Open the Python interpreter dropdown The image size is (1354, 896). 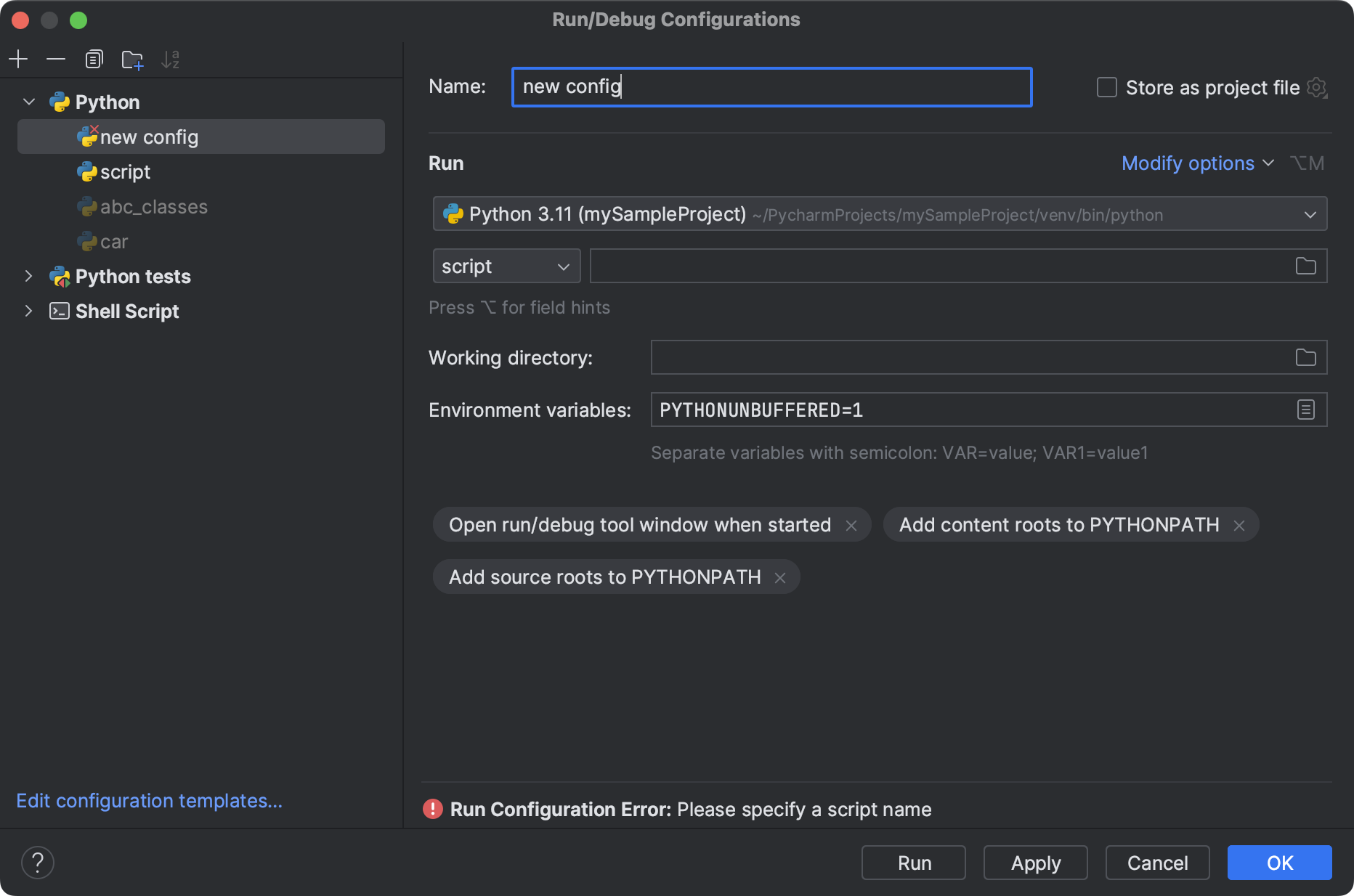coord(879,214)
